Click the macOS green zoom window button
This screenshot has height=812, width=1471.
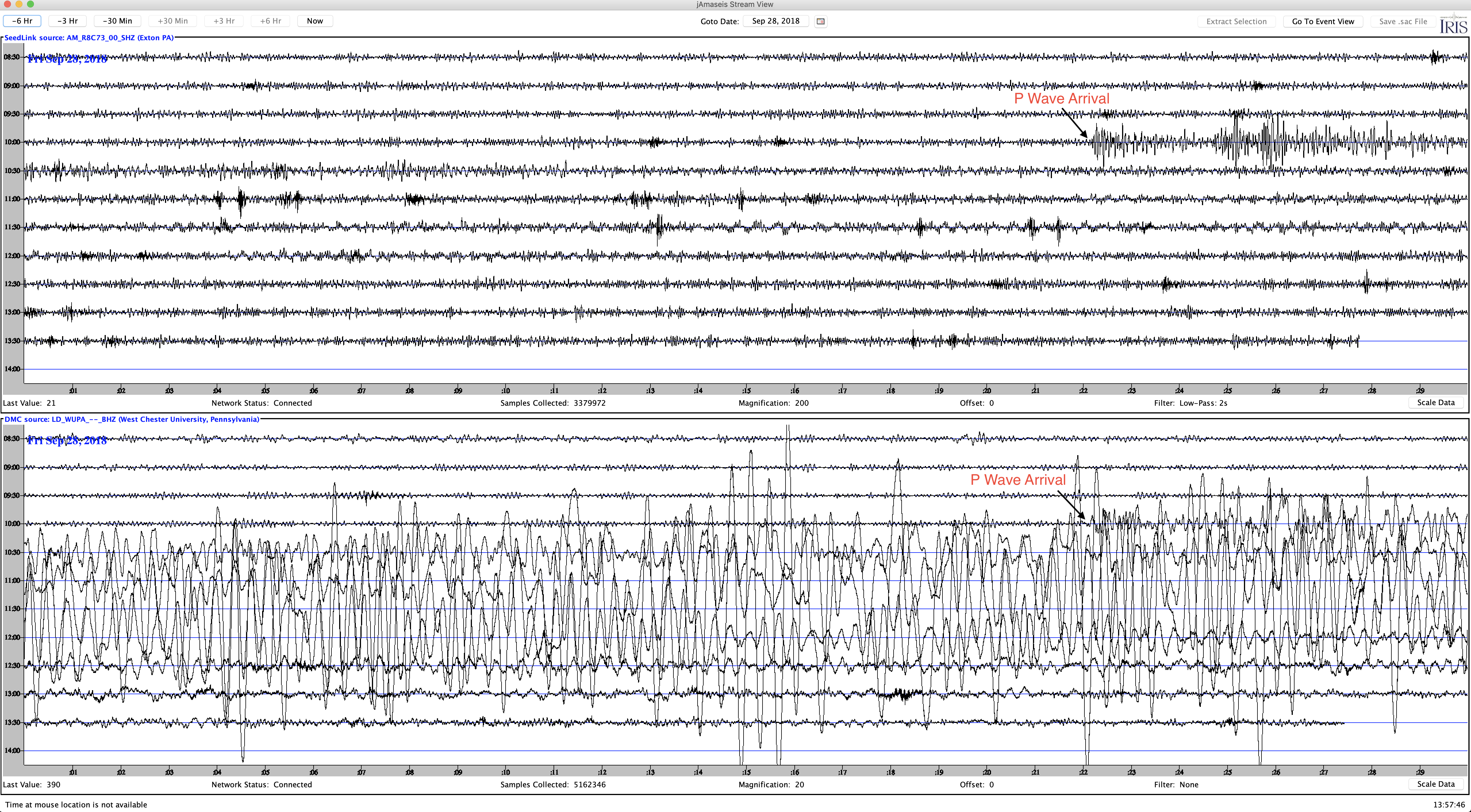(x=30, y=4)
